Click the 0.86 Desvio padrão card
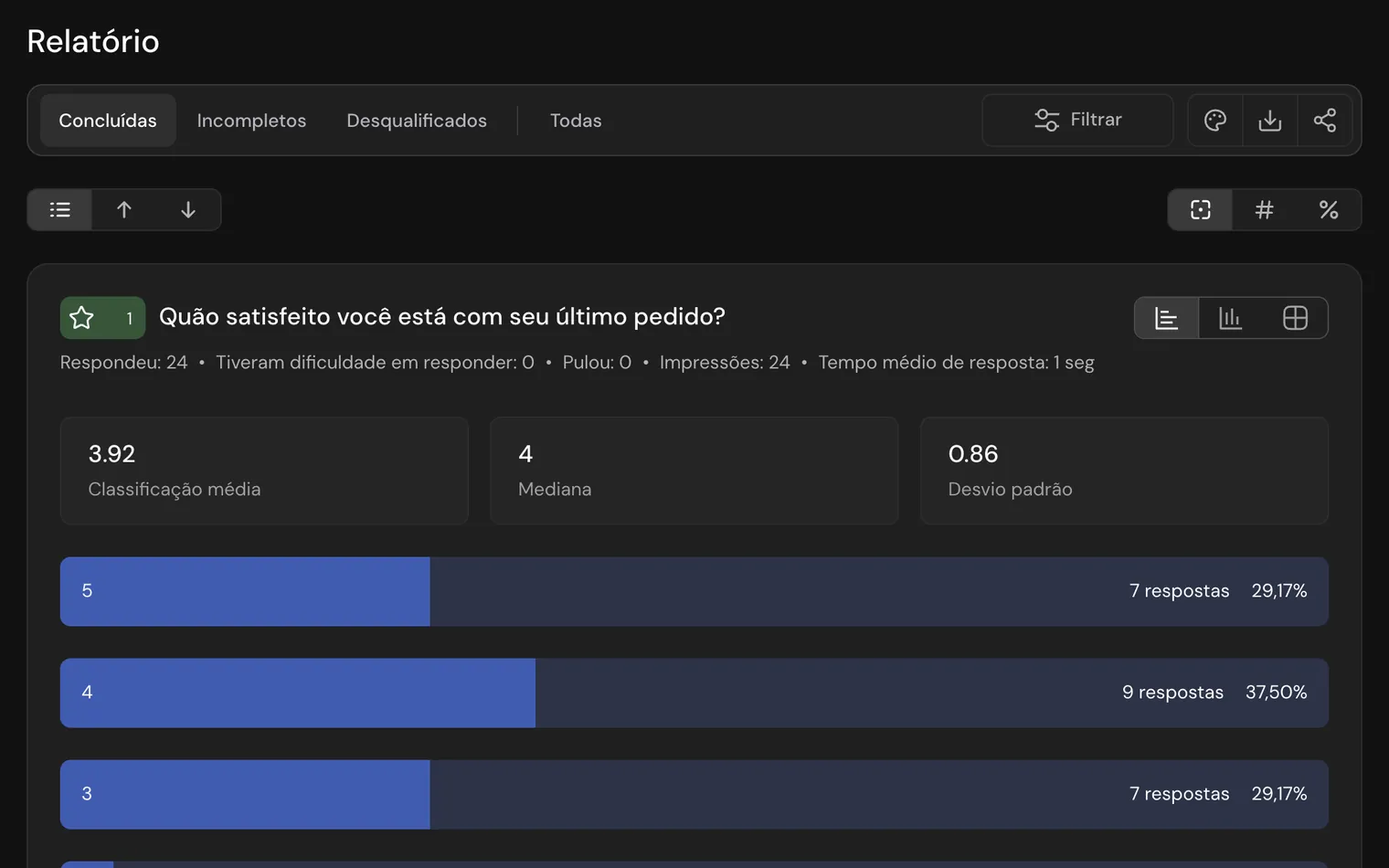Viewport: 1389px width, 868px height. [x=1124, y=471]
